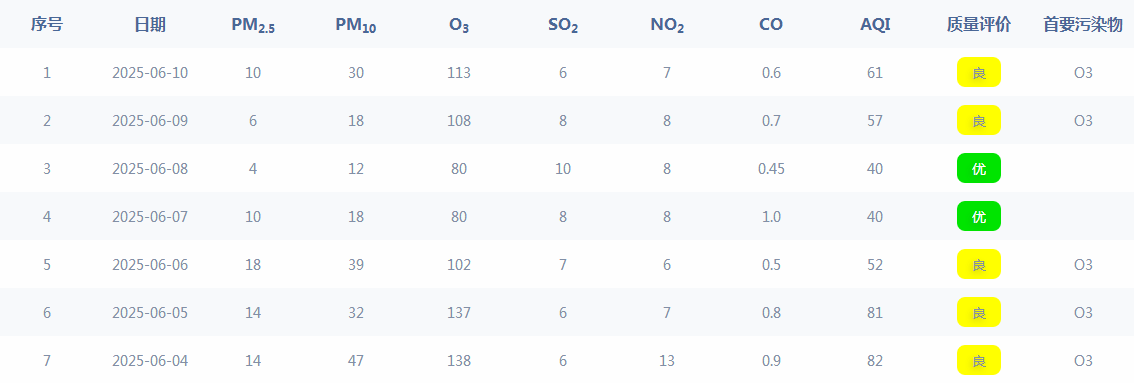Click the green 优 badge for 2025-06-08

(x=979, y=168)
